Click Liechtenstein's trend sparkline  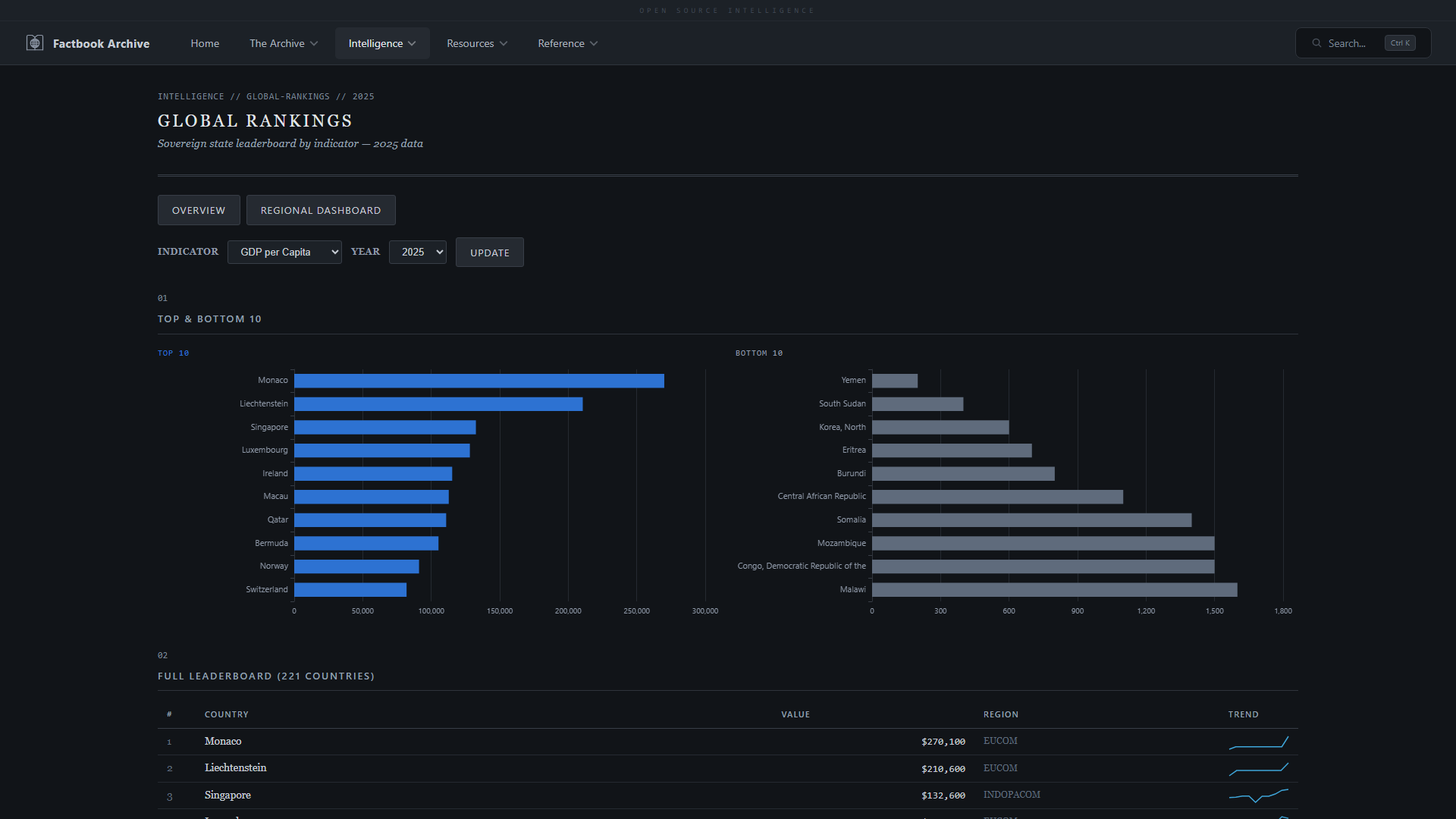[x=1258, y=769]
